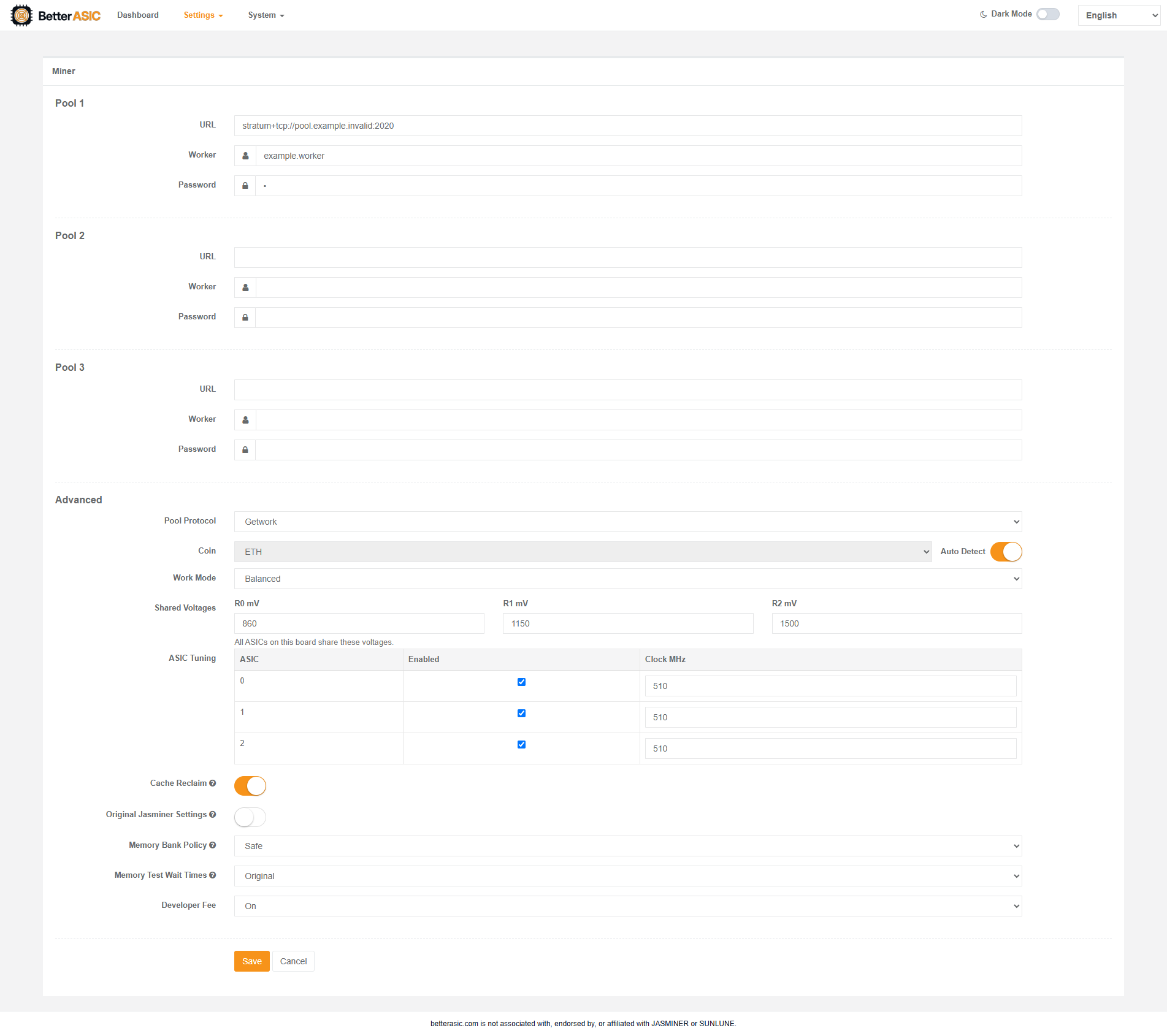Click the Original Jasminer Settings help icon
Screen dimensions: 1167x1036
point(213,815)
